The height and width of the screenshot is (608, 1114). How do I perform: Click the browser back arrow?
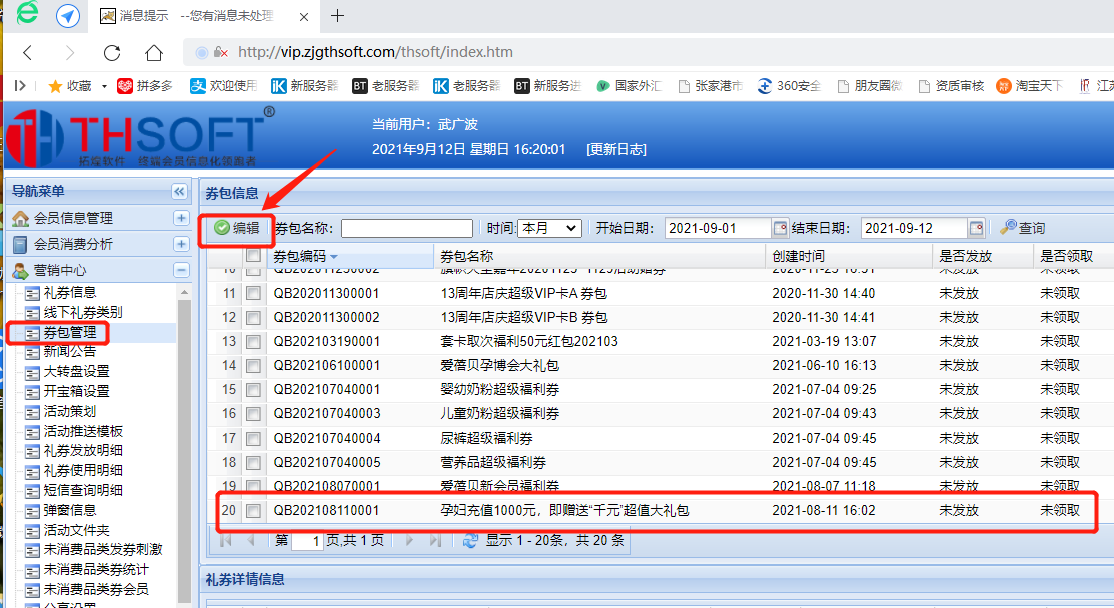28,52
